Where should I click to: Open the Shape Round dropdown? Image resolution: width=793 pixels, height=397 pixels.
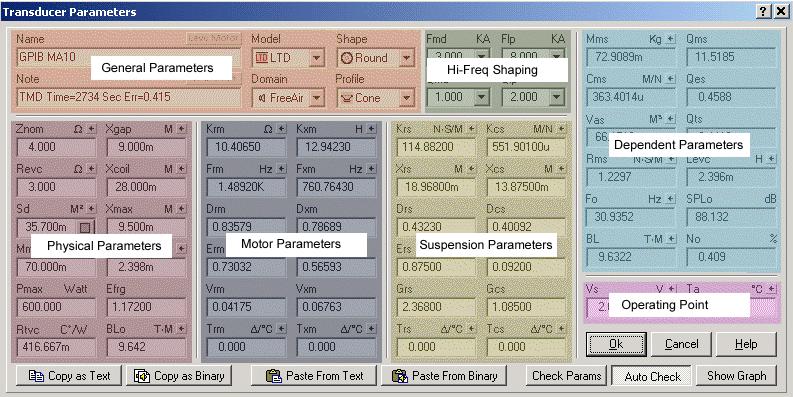[x=407, y=58]
